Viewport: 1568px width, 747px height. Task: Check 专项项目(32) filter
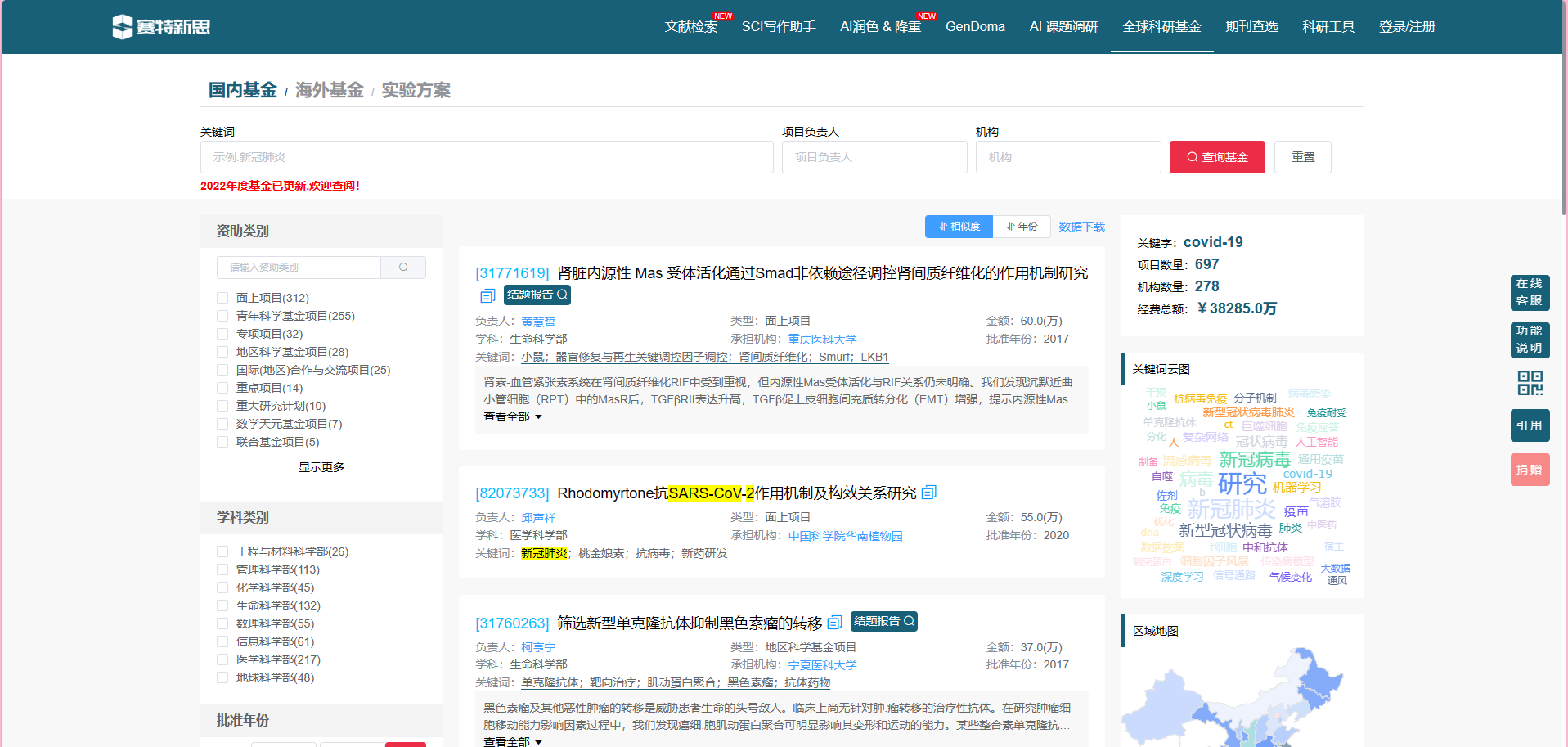222,334
